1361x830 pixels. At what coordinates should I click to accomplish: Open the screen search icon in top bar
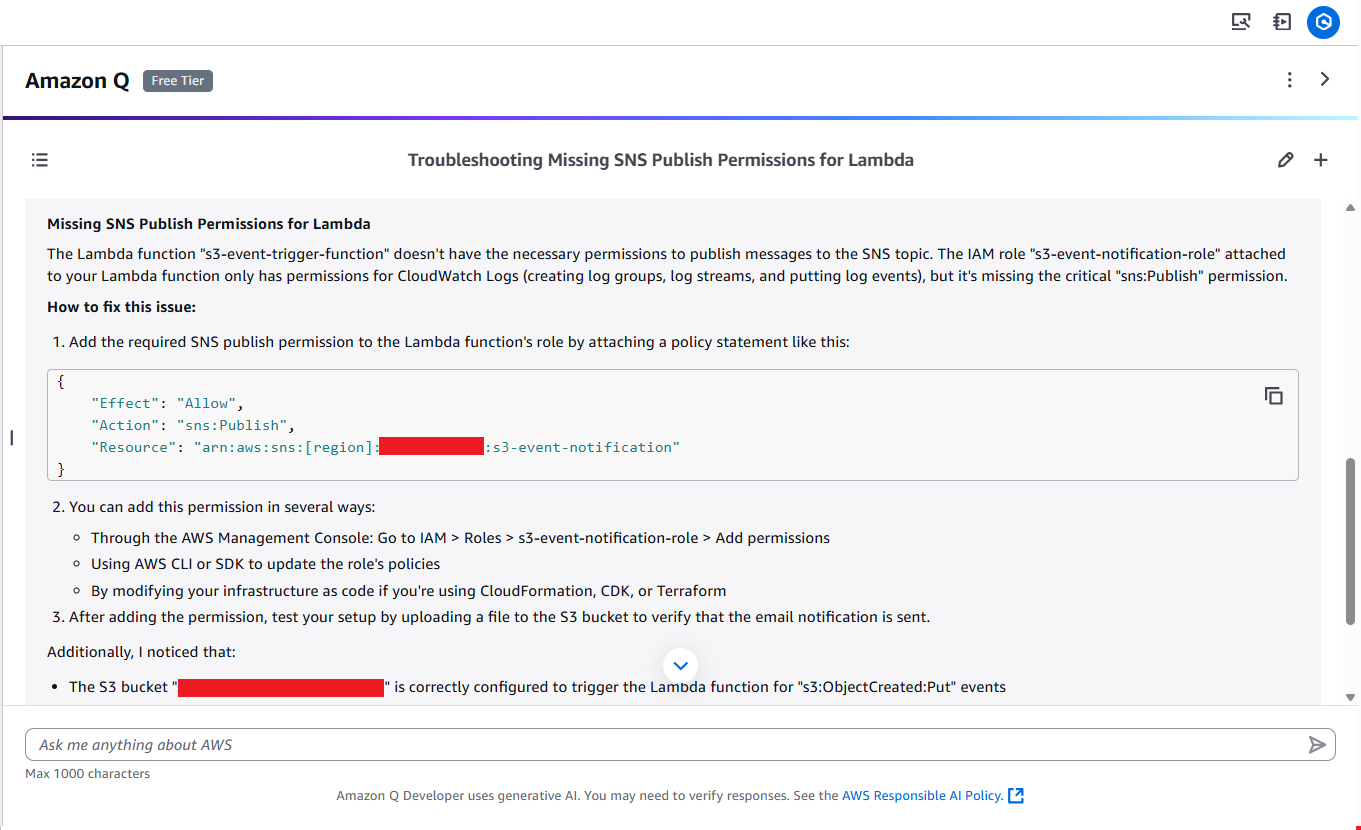pyautogui.click(x=1241, y=22)
